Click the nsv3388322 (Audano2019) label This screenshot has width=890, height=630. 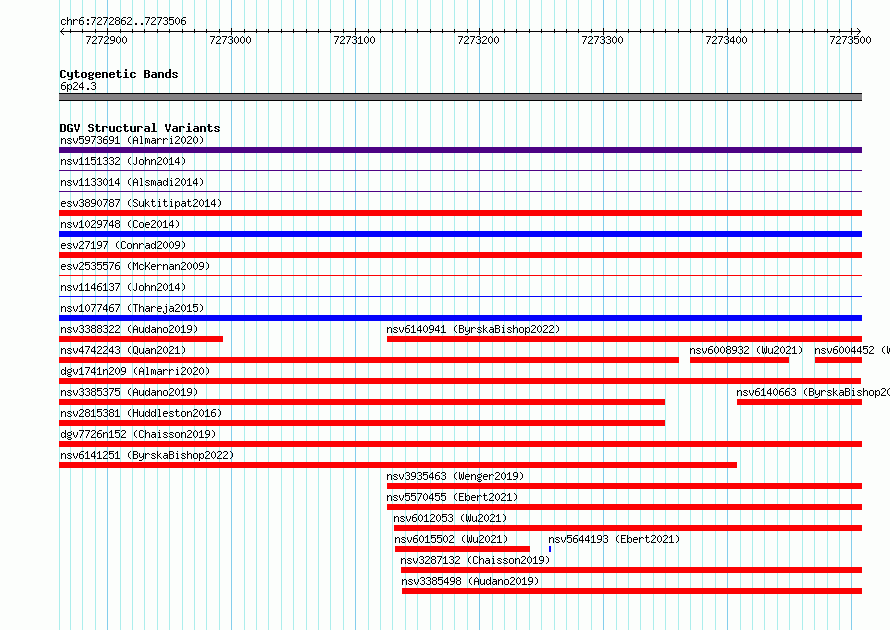click(129, 329)
